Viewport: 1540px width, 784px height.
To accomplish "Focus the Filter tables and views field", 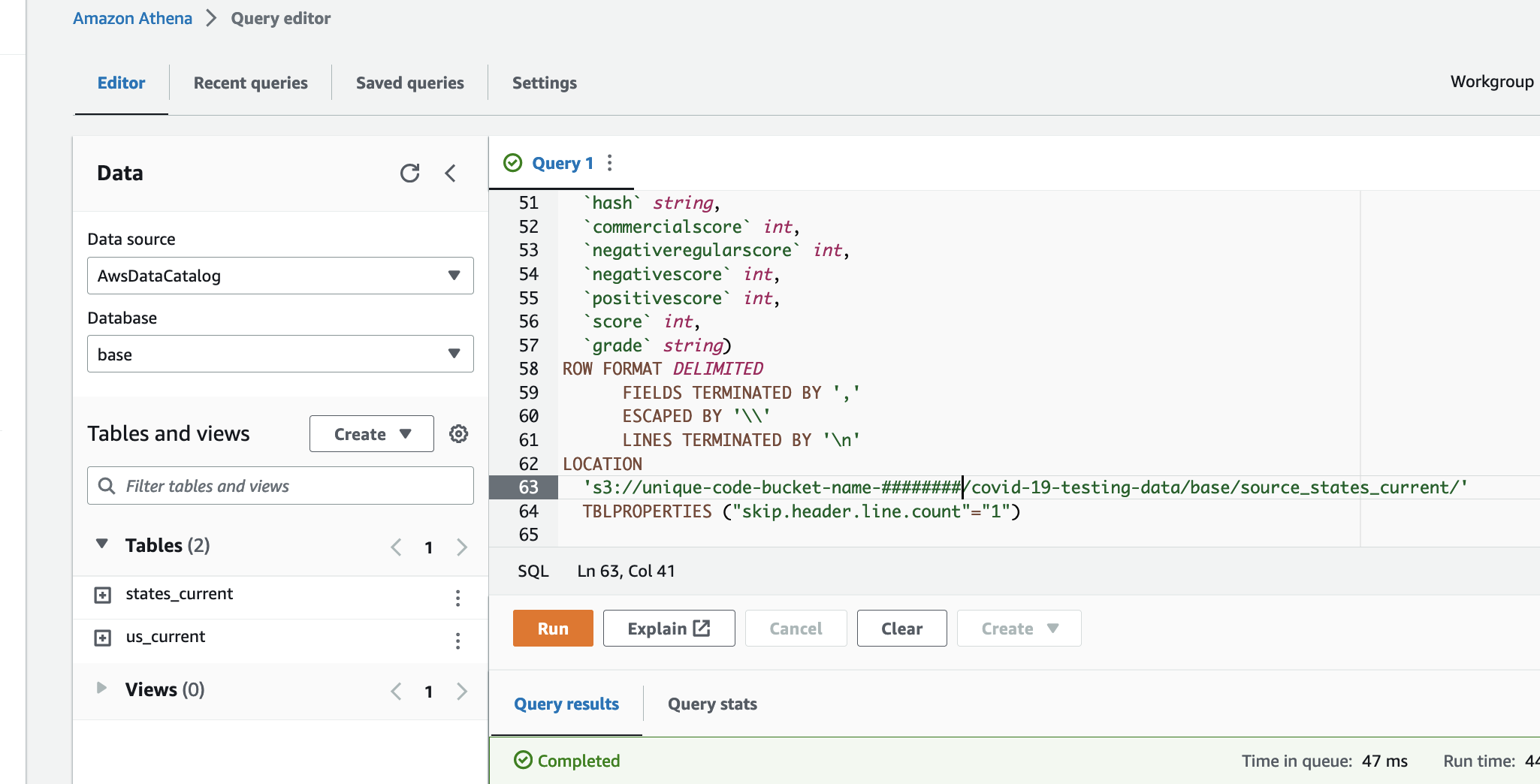I will point(280,486).
